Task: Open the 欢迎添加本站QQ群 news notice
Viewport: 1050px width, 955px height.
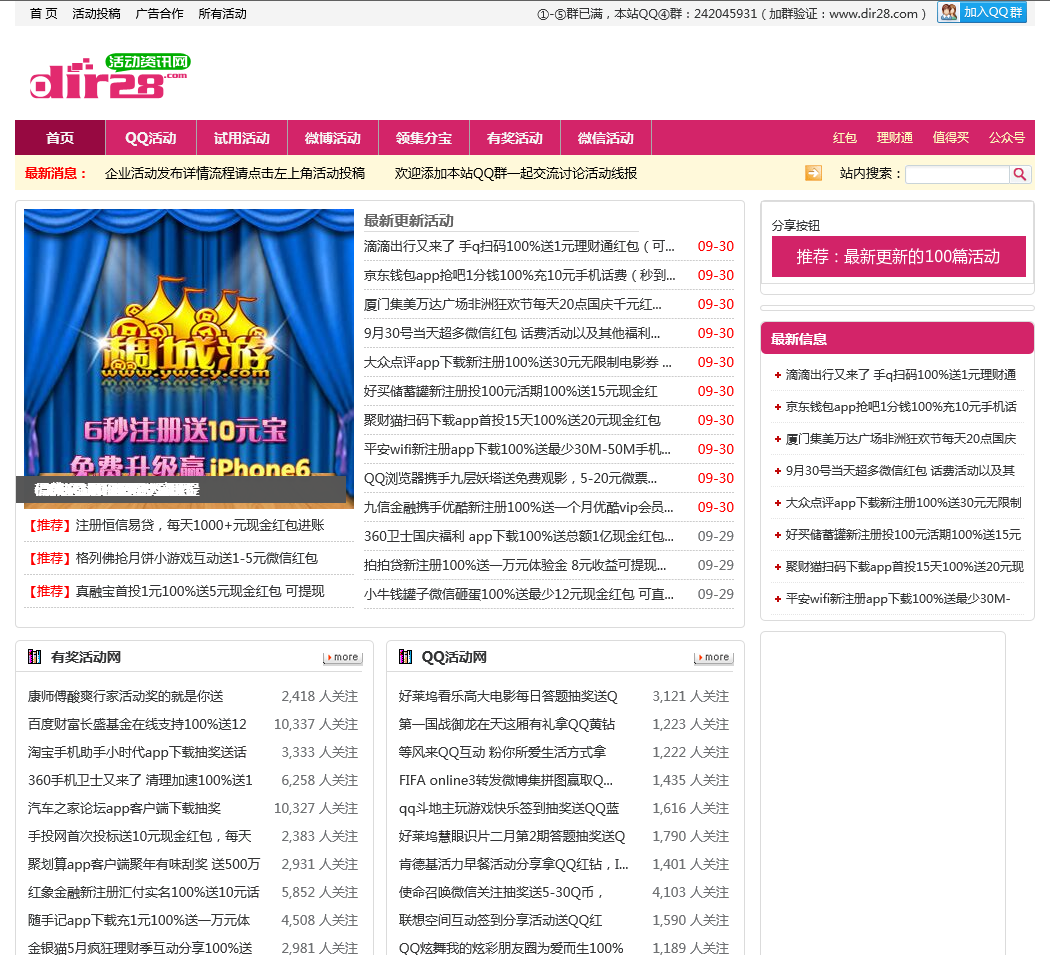Action: click(516, 173)
